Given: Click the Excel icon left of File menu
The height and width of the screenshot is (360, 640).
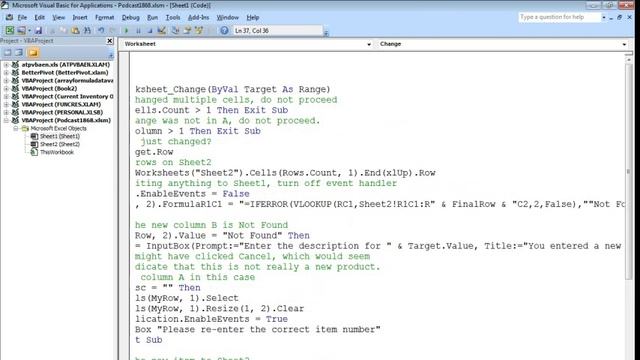Looking at the screenshot, I should point(9,18).
